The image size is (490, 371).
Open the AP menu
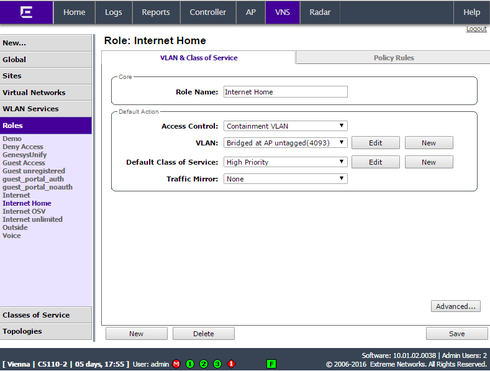251,12
